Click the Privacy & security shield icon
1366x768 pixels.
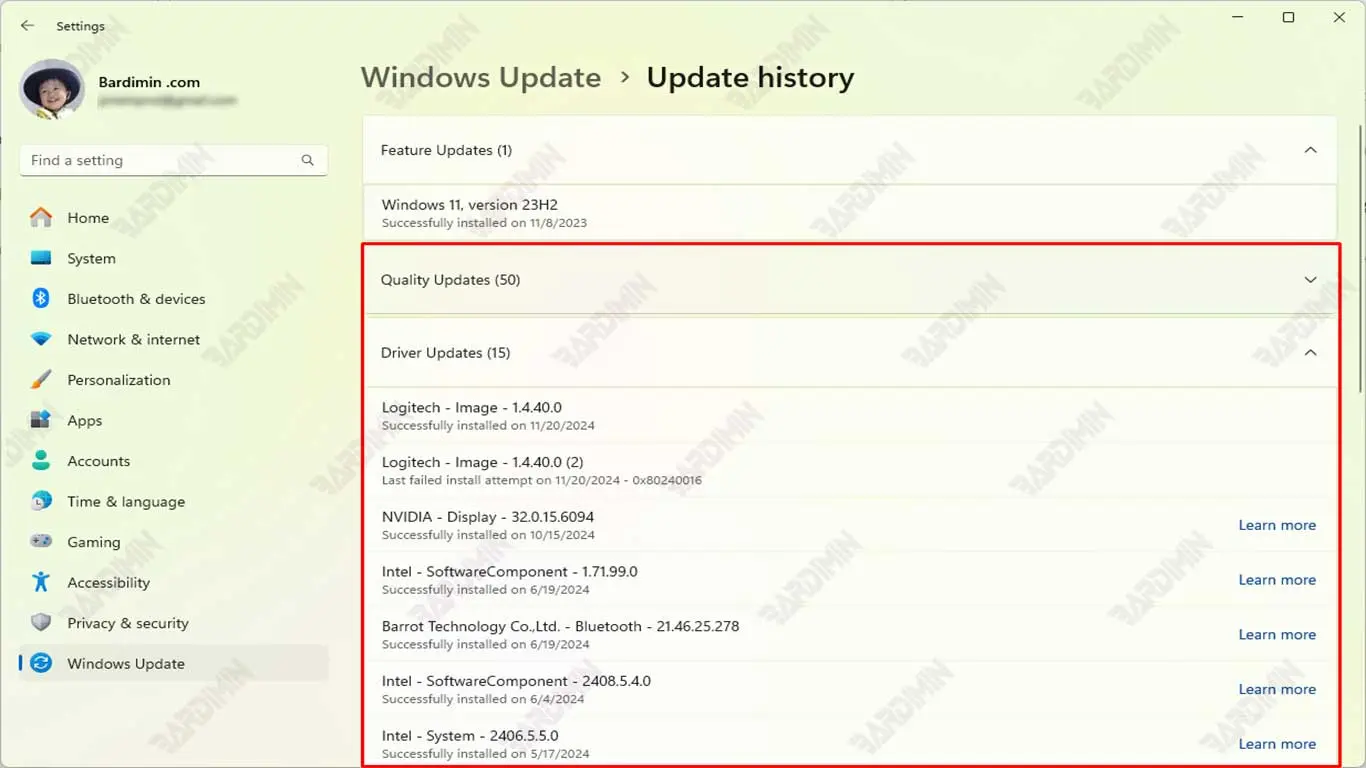pyautogui.click(x=41, y=623)
